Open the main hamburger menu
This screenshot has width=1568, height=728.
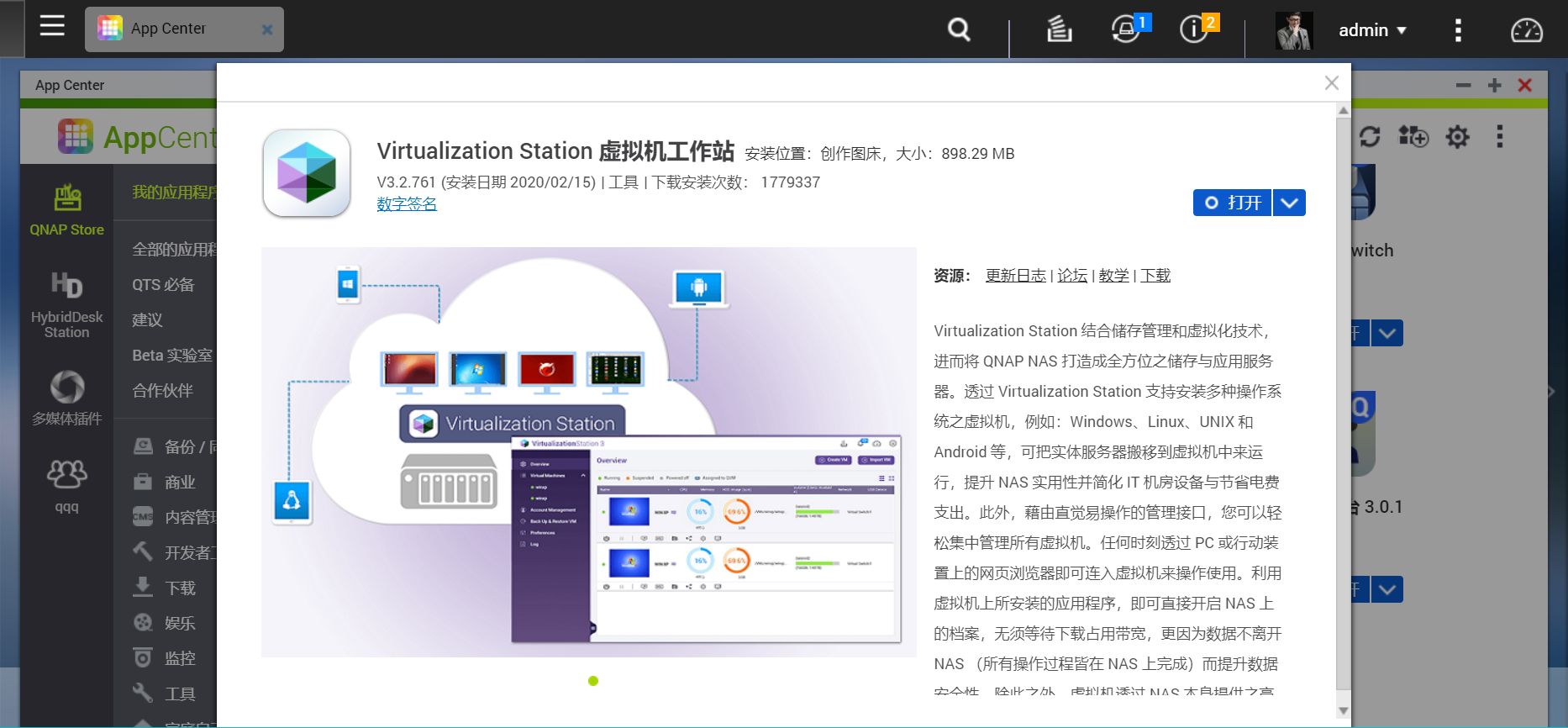click(52, 27)
